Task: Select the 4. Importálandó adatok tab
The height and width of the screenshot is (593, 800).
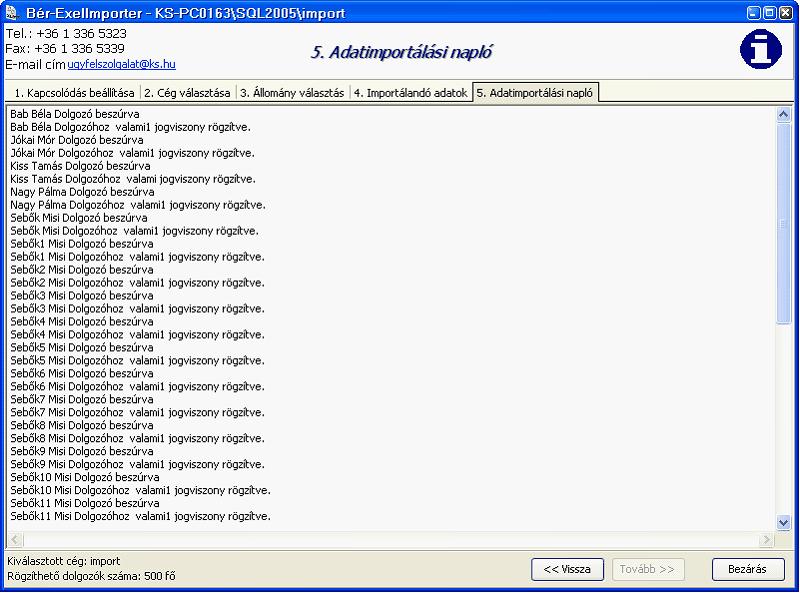Action: 411,93
